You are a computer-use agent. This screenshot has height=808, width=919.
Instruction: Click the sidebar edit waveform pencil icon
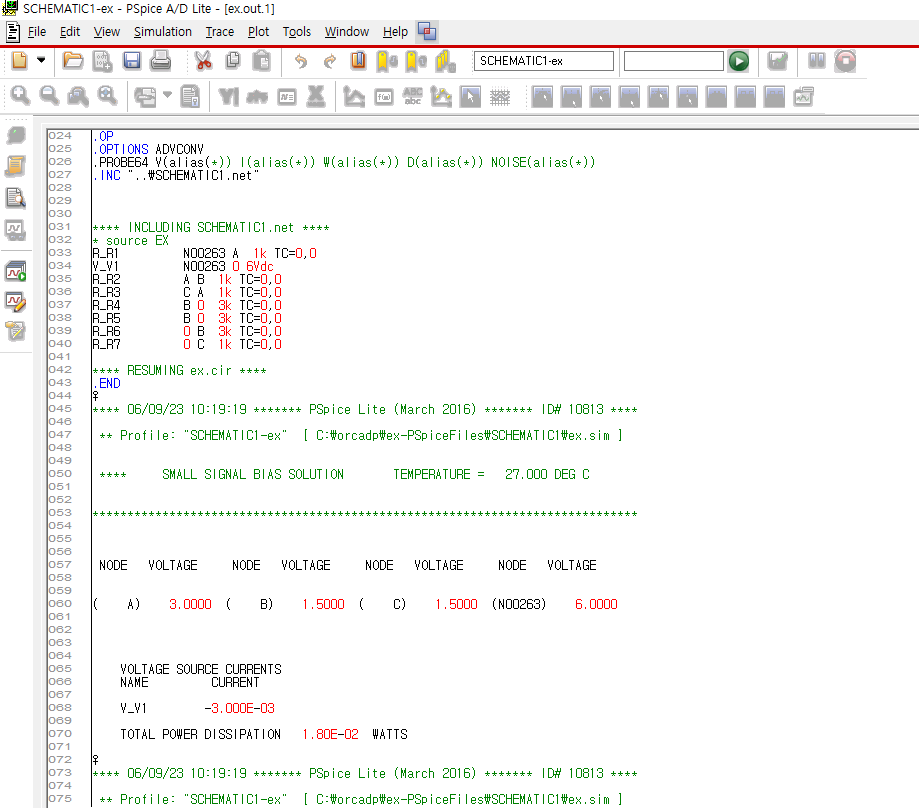pyautogui.click(x=16, y=302)
